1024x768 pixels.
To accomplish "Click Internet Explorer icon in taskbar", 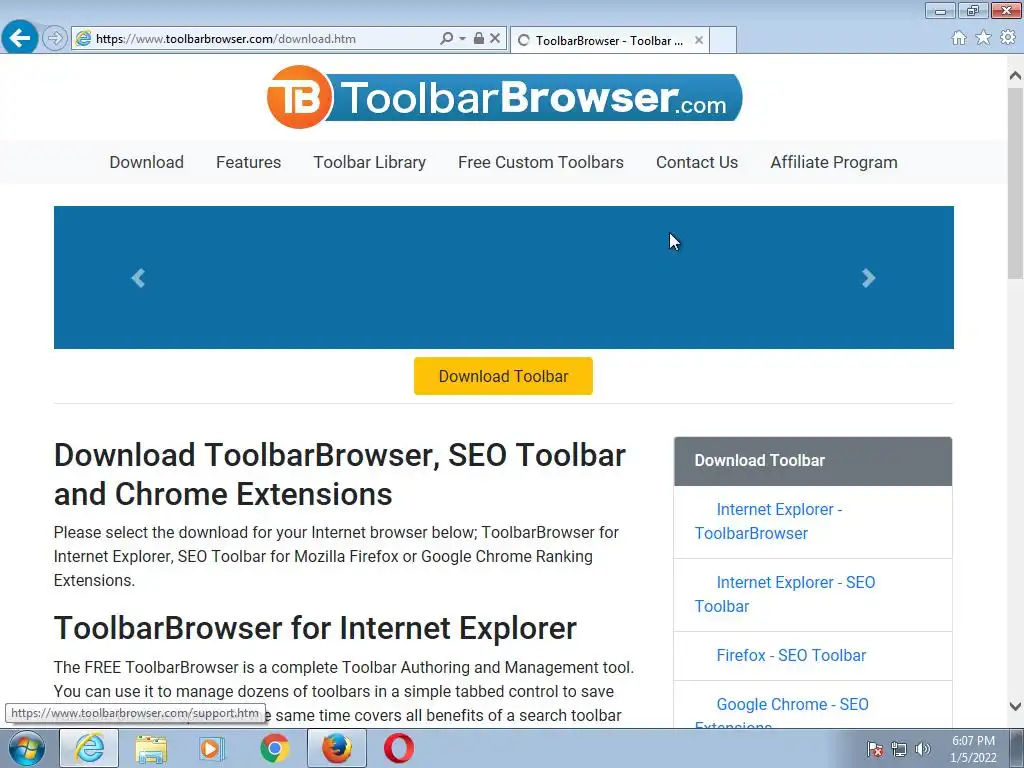I will pyautogui.click(x=89, y=748).
